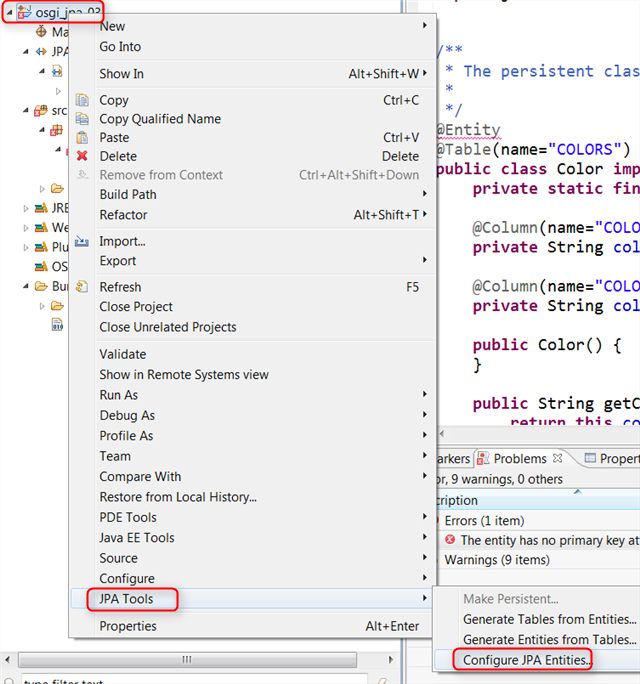The width and height of the screenshot is (640, 684).
Task: Click the horizontal scrollbar in the explorer
Action: click(185, 659)
